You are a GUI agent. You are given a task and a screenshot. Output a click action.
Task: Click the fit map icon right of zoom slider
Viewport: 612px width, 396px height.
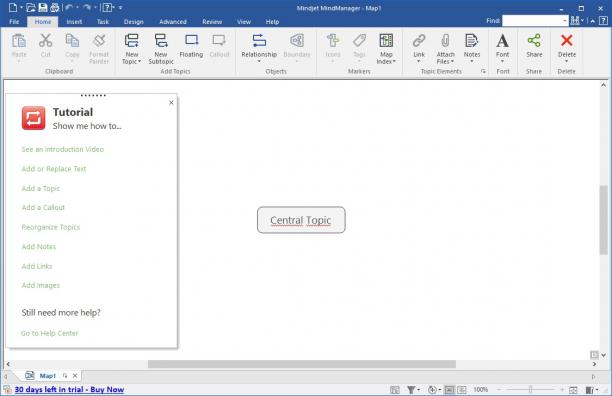click(x=573, y=389)
